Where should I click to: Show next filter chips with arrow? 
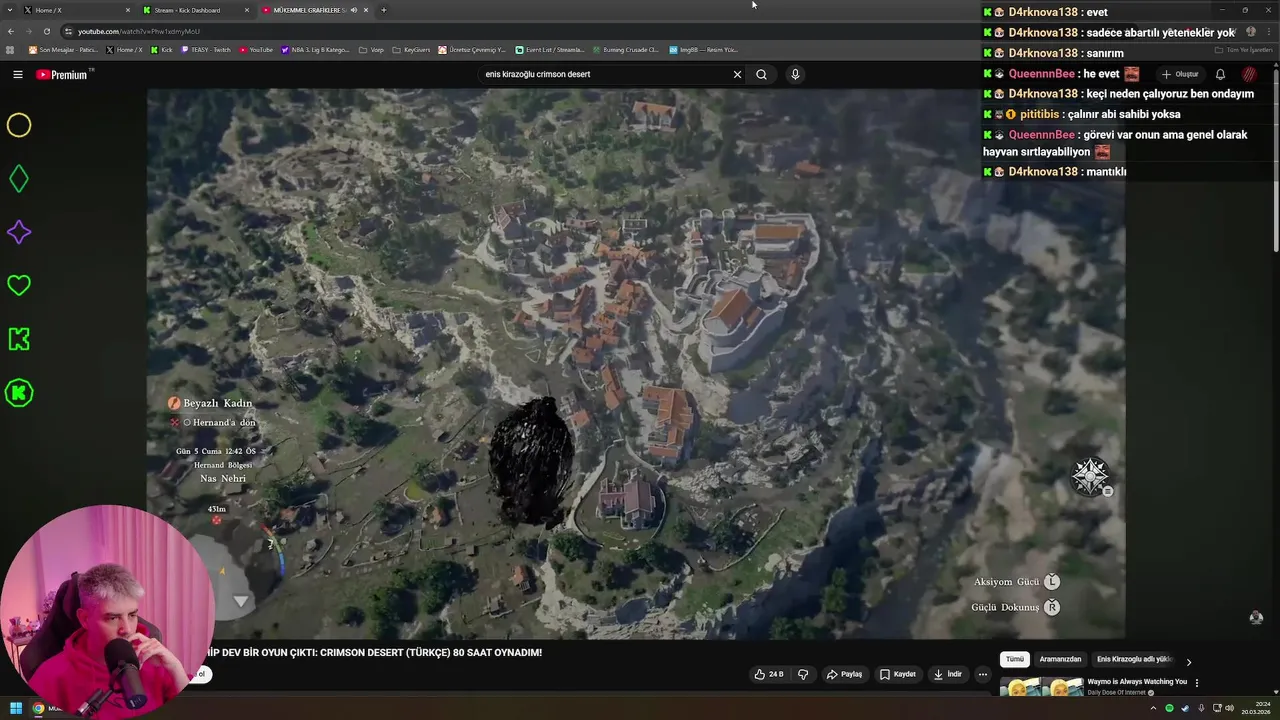click(1188, 661)
